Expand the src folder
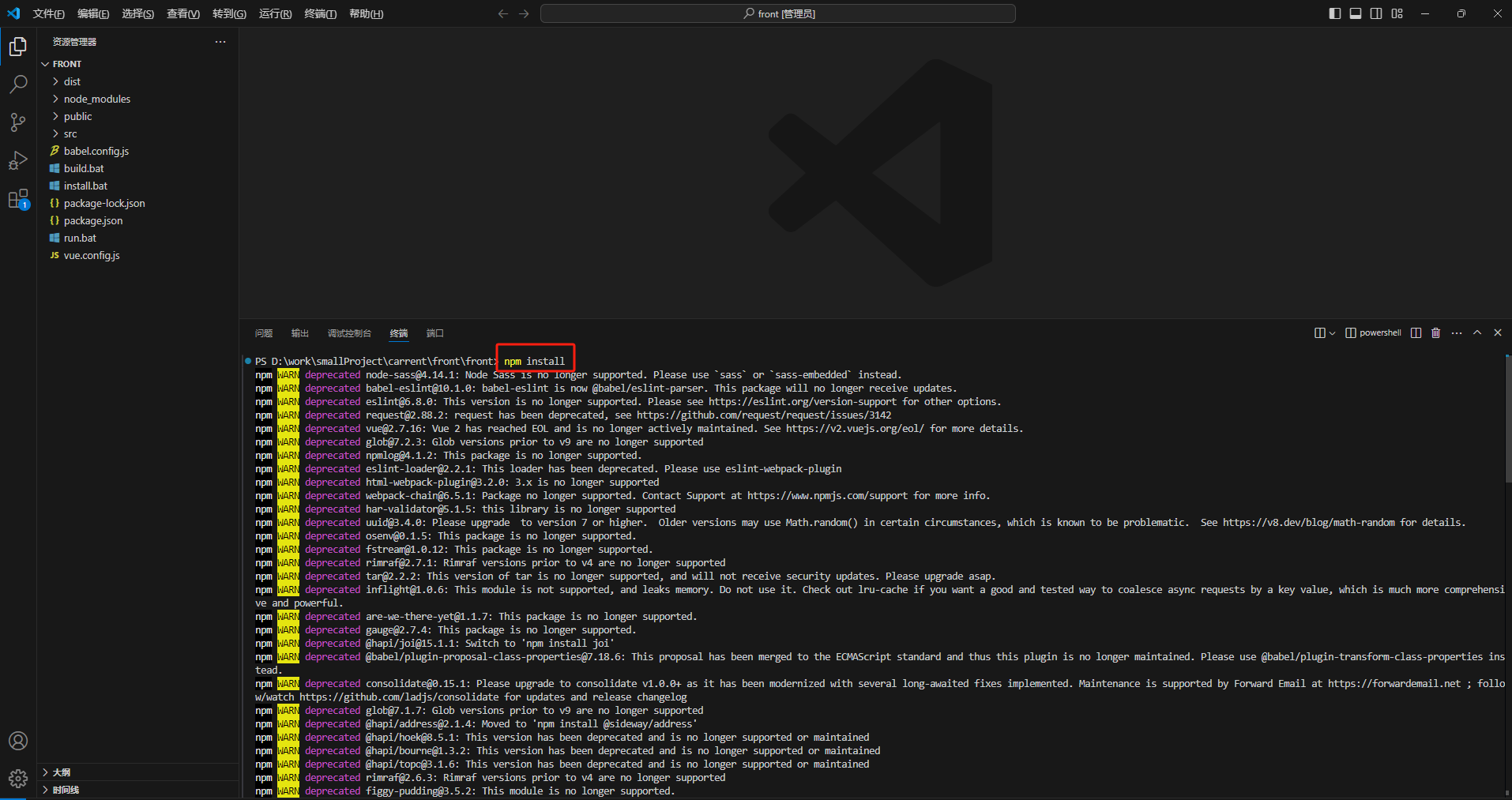Viewport: 1512px width, 800px height. 55,133
